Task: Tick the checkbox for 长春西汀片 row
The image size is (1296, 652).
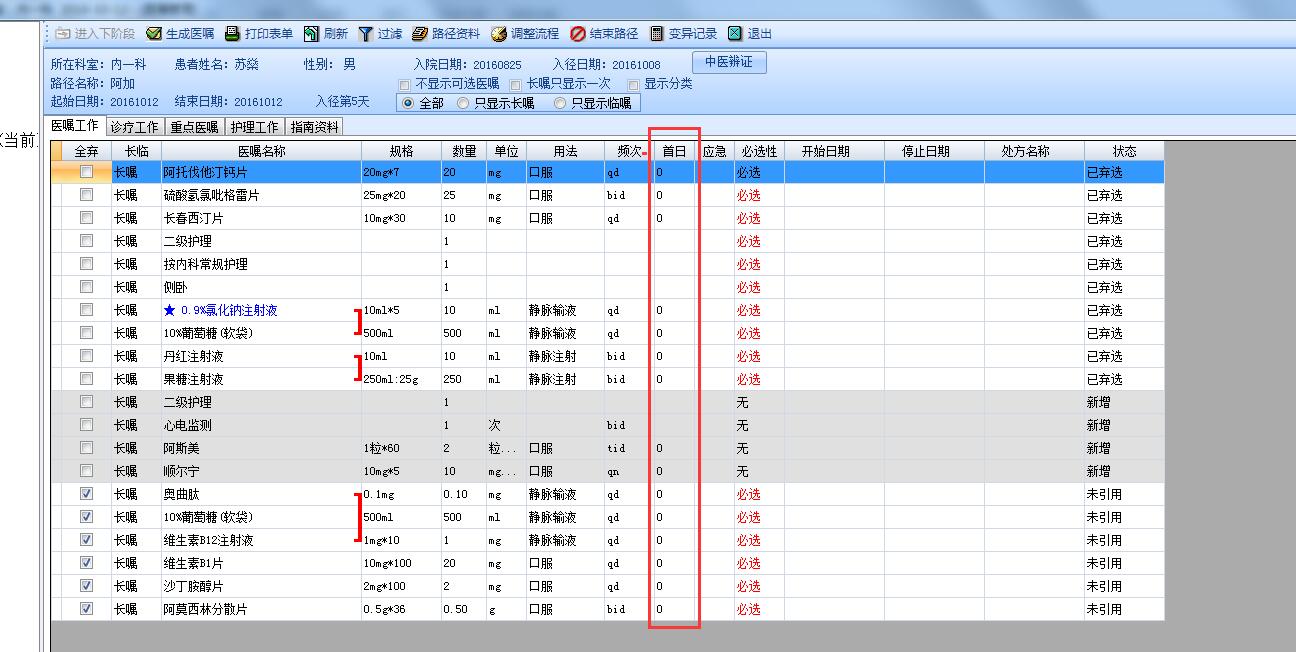Action: tap(86, 218)
